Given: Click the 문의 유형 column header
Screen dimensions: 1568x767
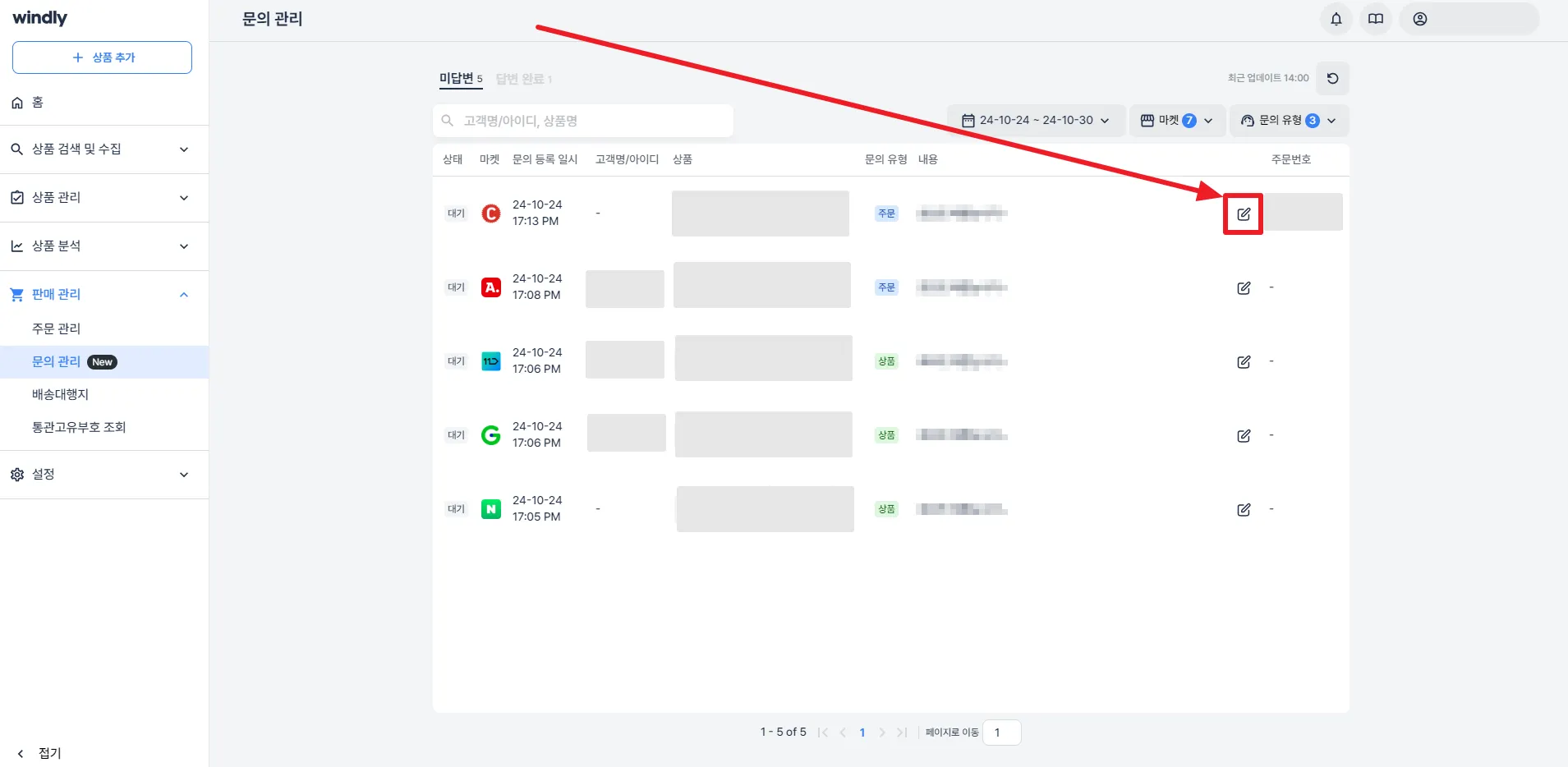Looking at the screenshot, I should point(885,159).
